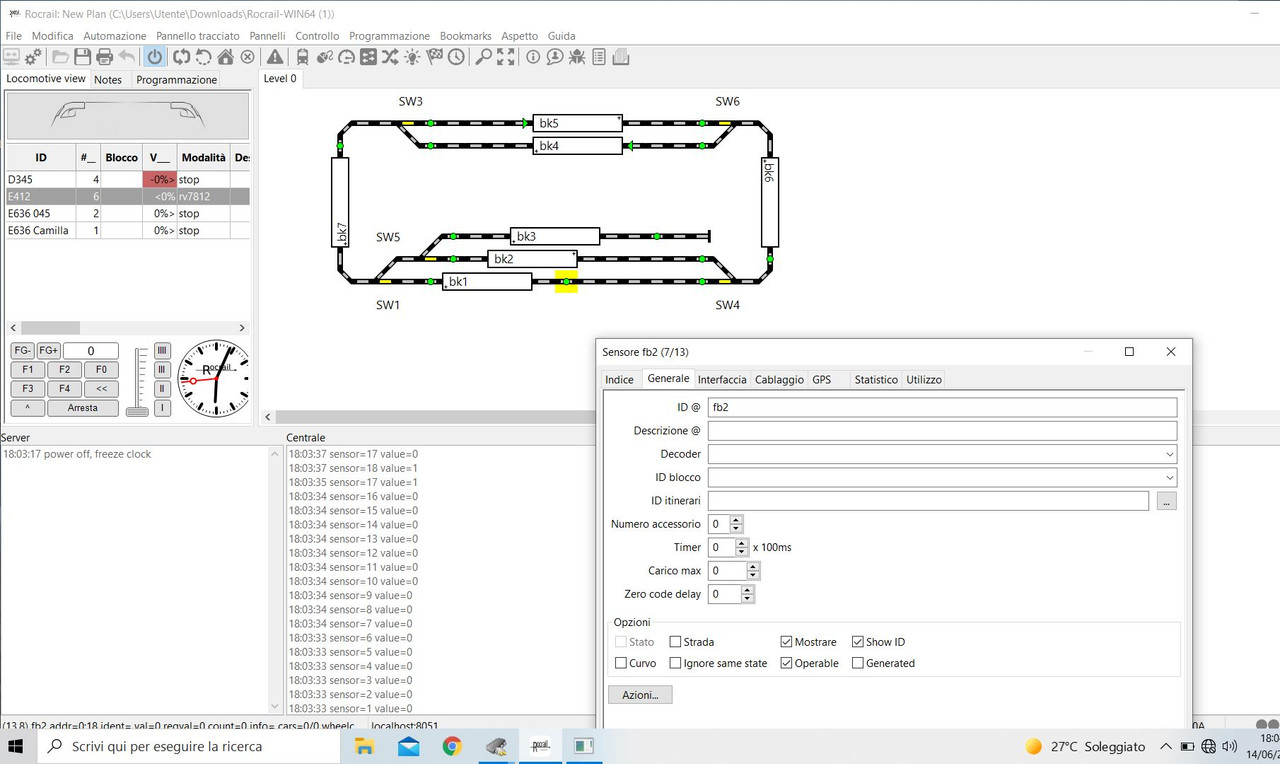1280x764 pixels.
Task: Toggle the light bulb toolbar icon
Action: [413, 57]
